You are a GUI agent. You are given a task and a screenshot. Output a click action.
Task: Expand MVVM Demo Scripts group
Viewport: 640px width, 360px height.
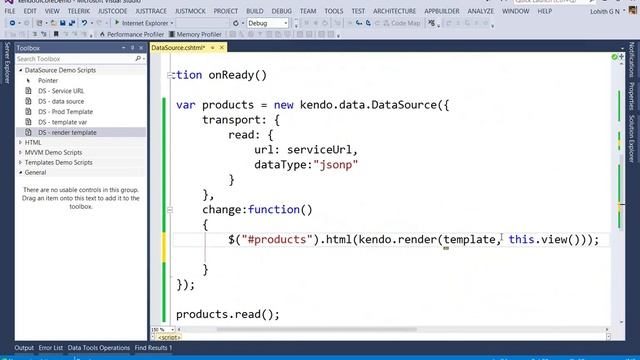click(20, 152)
